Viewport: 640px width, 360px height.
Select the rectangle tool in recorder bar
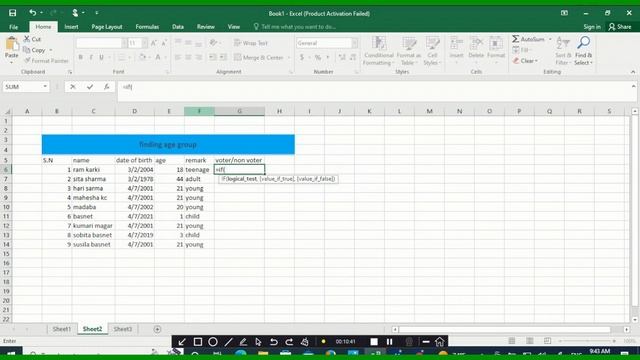click(x=198, y=342)
